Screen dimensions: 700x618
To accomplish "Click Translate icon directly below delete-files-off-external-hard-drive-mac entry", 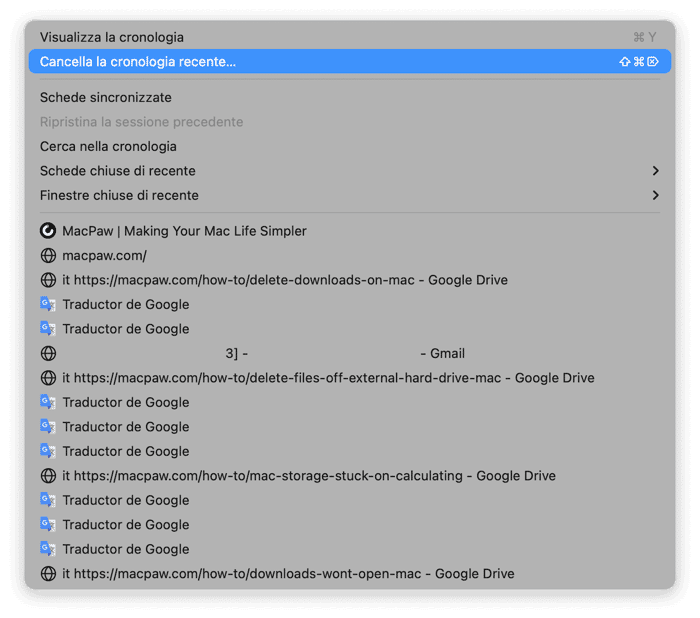I will (48, 402).
